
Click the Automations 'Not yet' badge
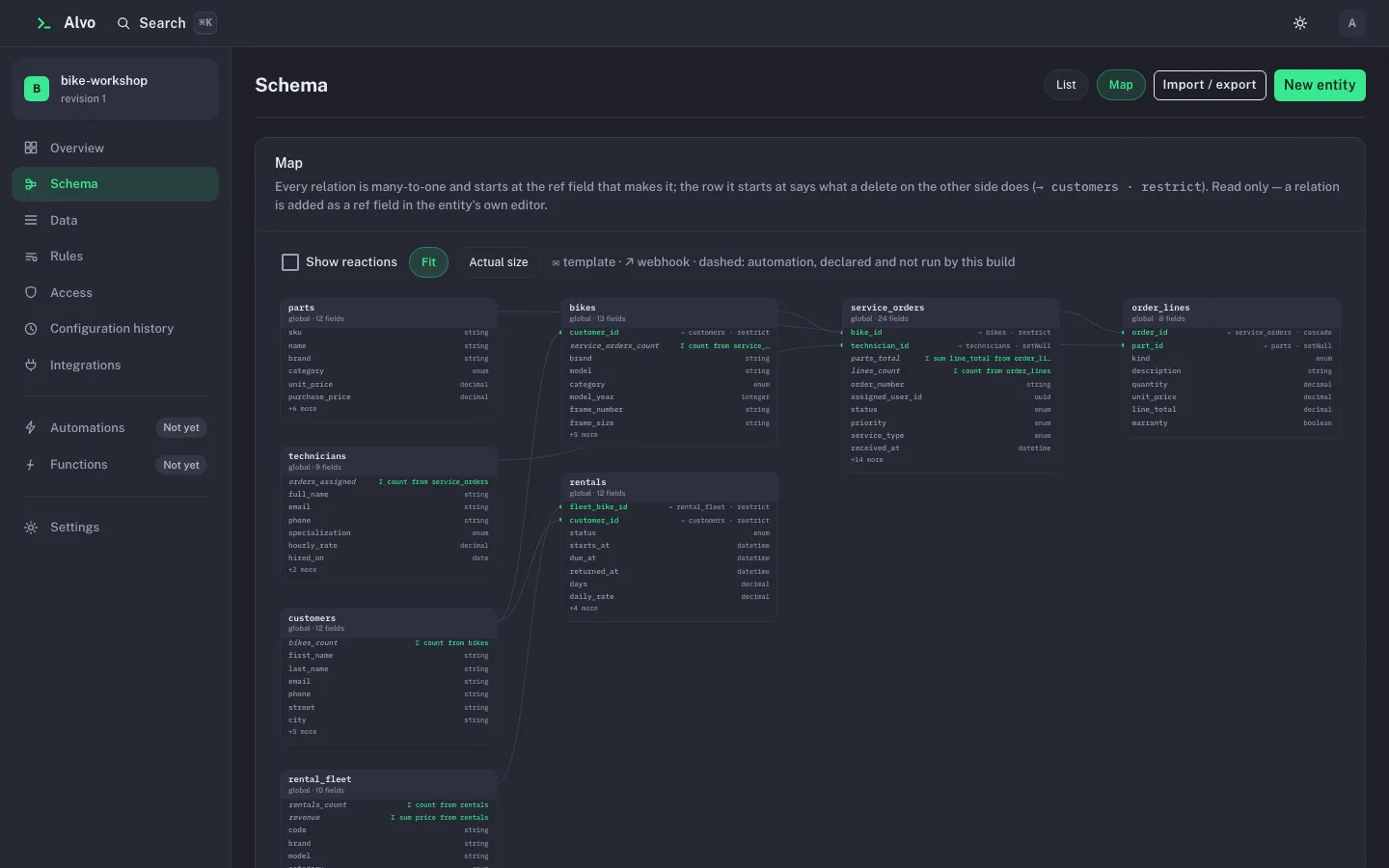(x=181, y=427)
